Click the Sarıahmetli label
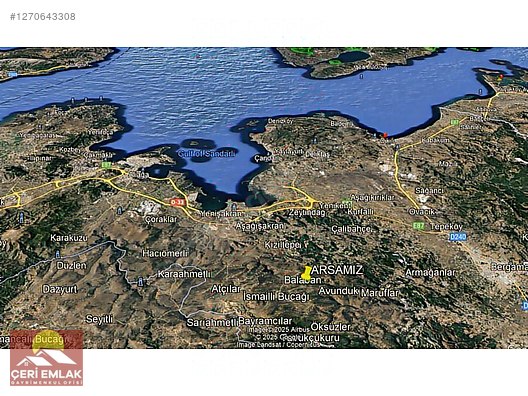Image resolution: width=528 pixels, height=396 pixels. pos(212,323)
